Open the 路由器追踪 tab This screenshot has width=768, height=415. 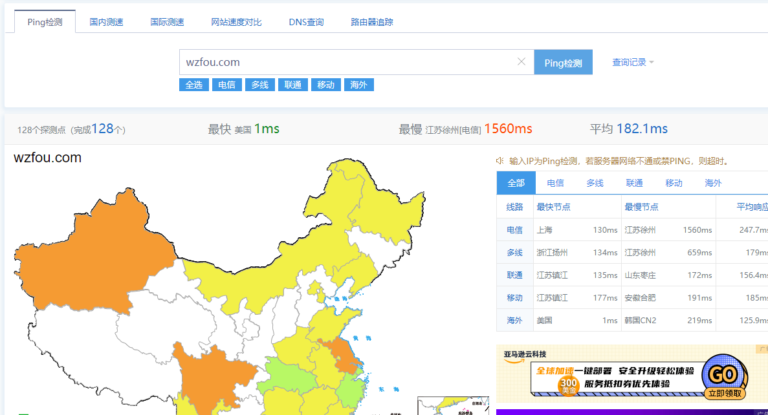coord(371,21)
